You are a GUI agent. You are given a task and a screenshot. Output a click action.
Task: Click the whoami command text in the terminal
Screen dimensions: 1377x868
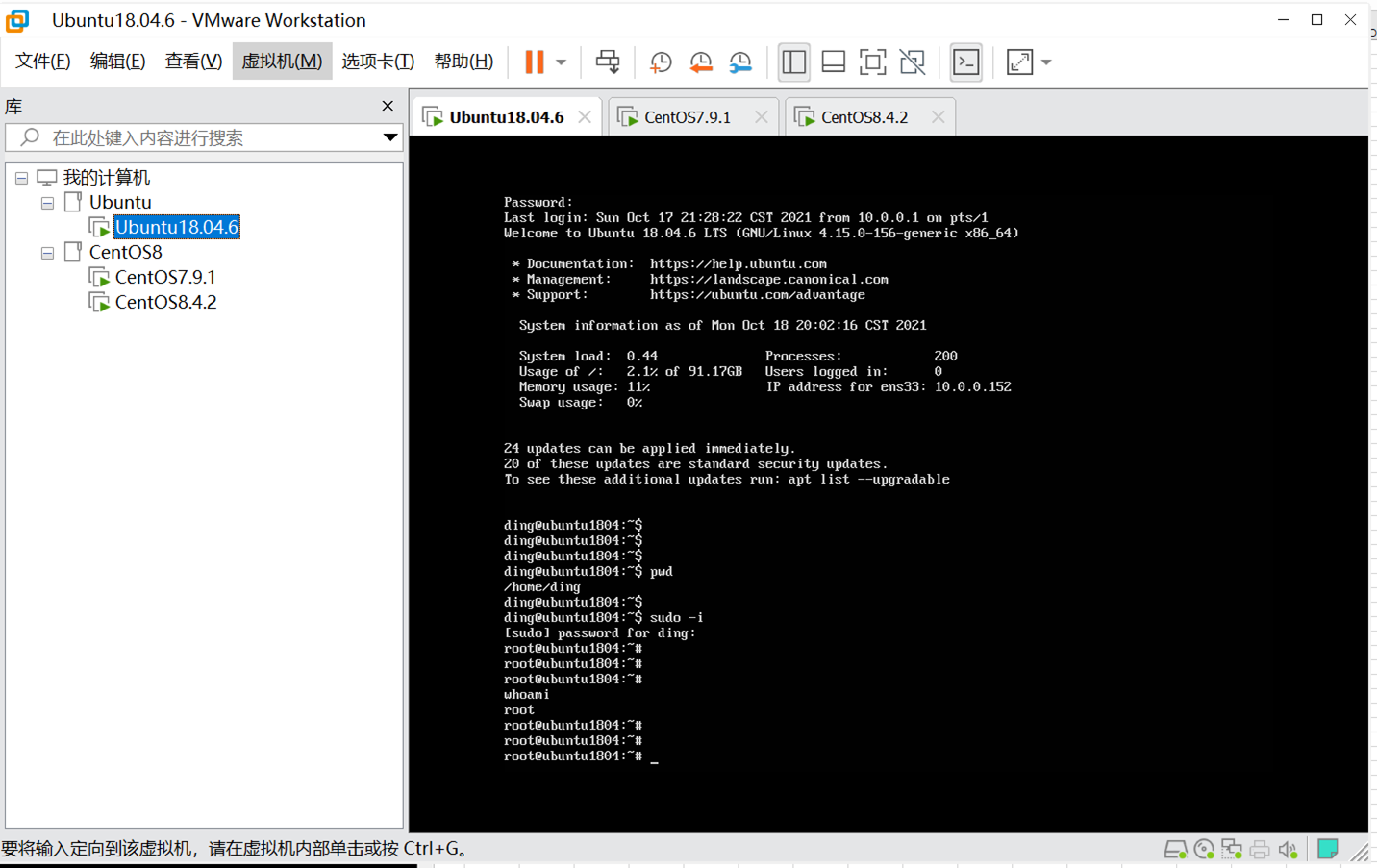(x=527, y=695)
